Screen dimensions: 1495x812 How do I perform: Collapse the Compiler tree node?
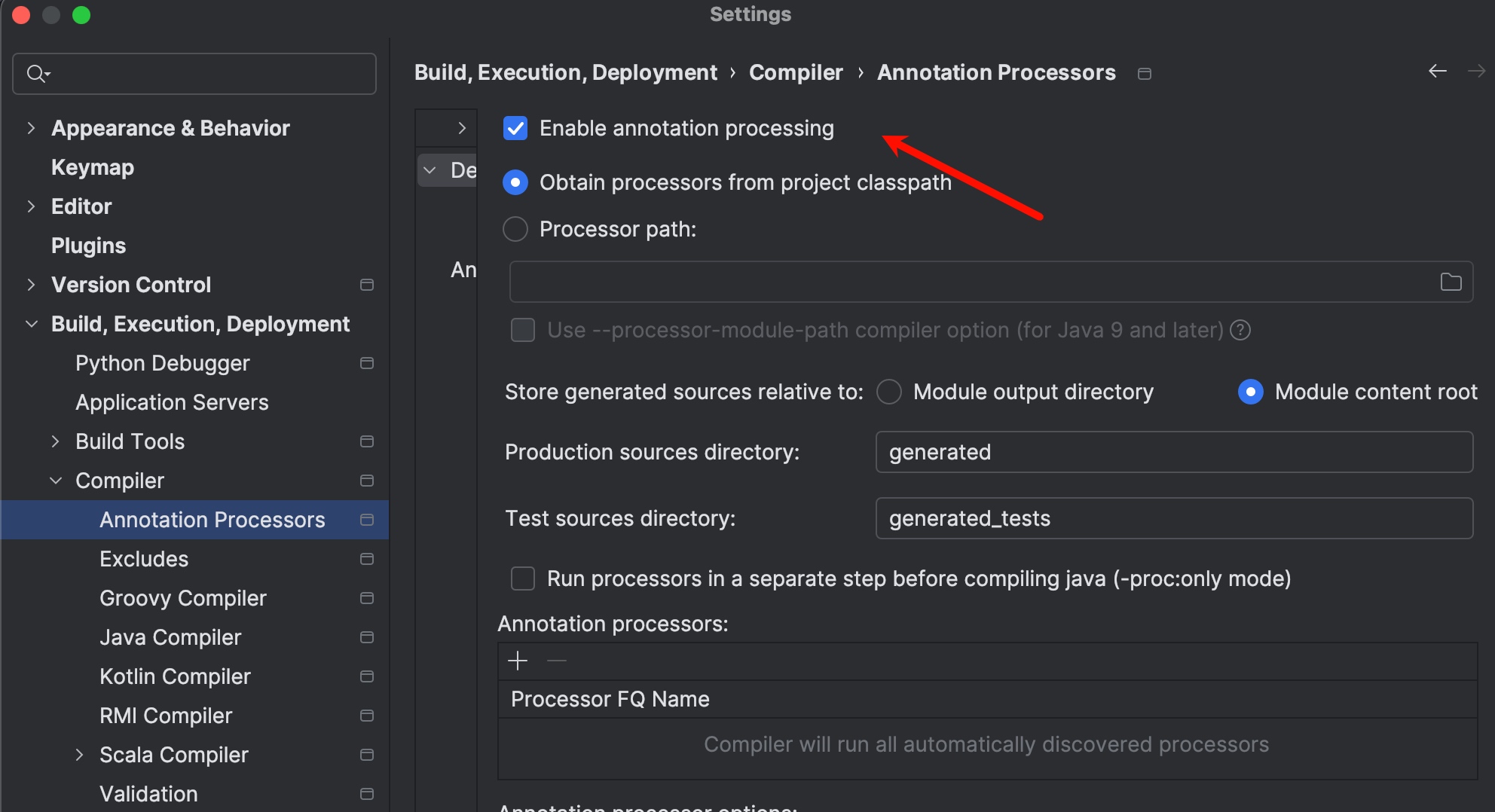(x=56, y=481)
